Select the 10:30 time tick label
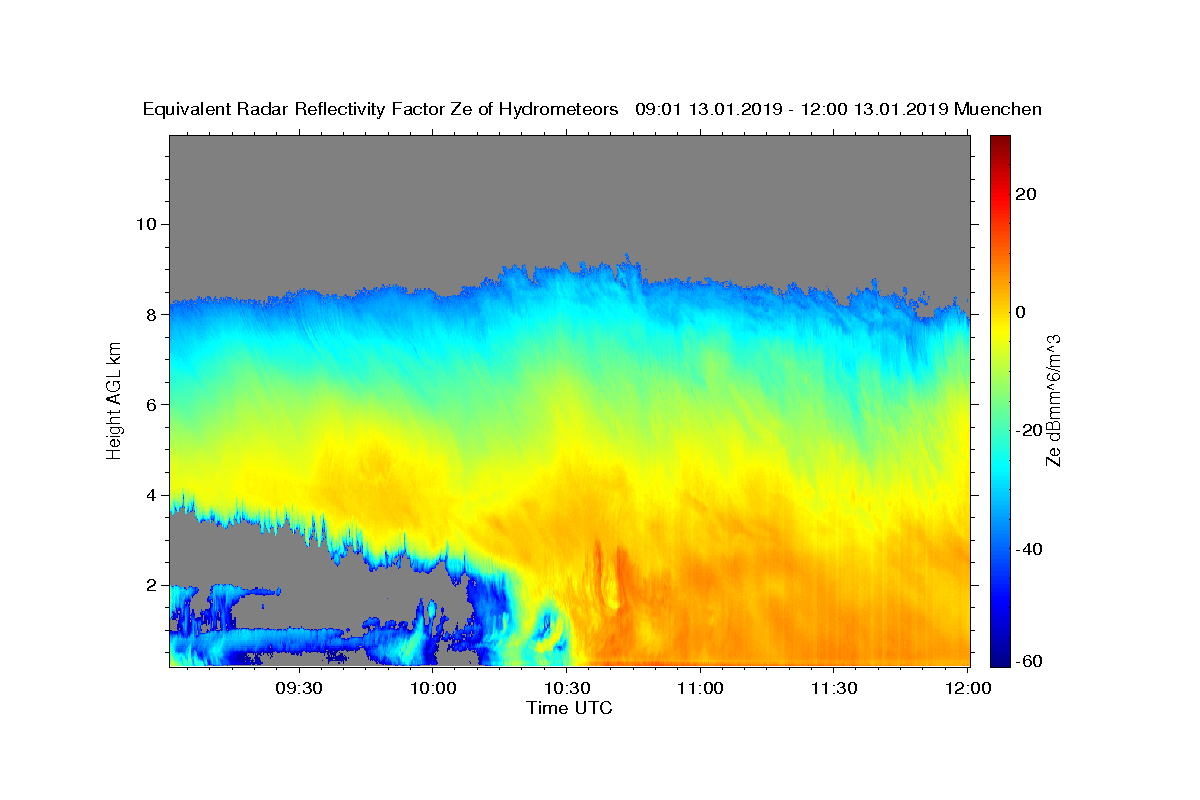The image size is (1200, 800). click(567, 688)
